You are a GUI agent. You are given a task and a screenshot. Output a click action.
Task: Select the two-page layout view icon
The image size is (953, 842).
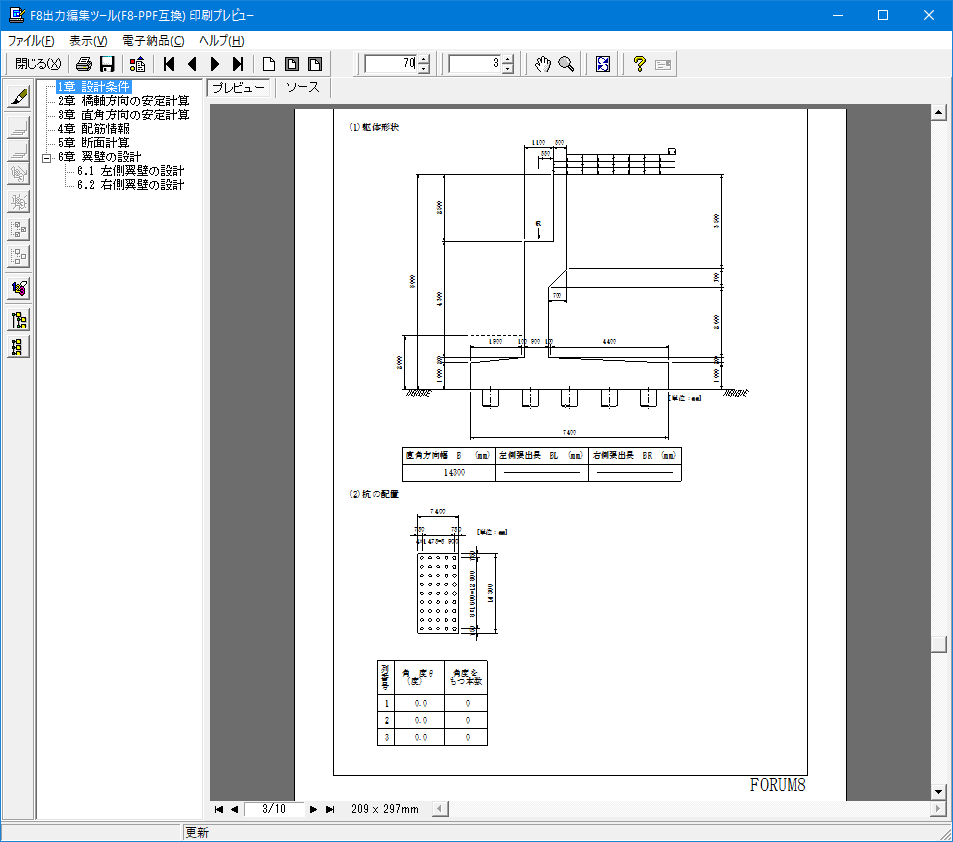coord(292,64)
